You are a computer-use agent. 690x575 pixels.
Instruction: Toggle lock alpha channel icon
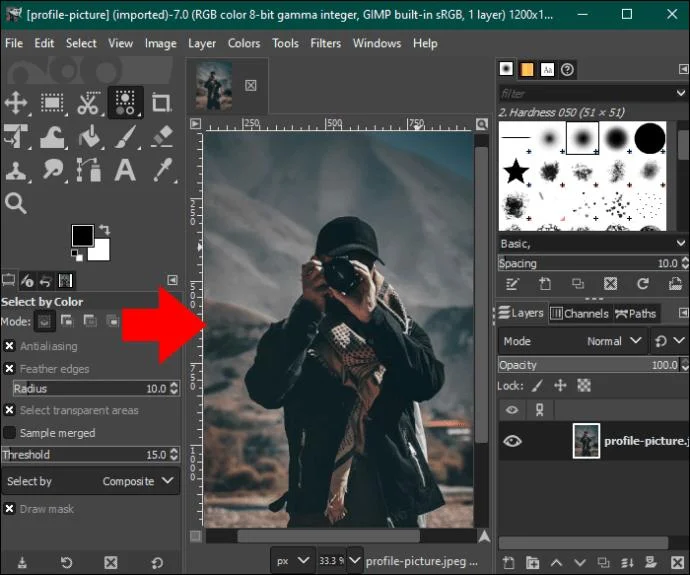coord(584,386)
